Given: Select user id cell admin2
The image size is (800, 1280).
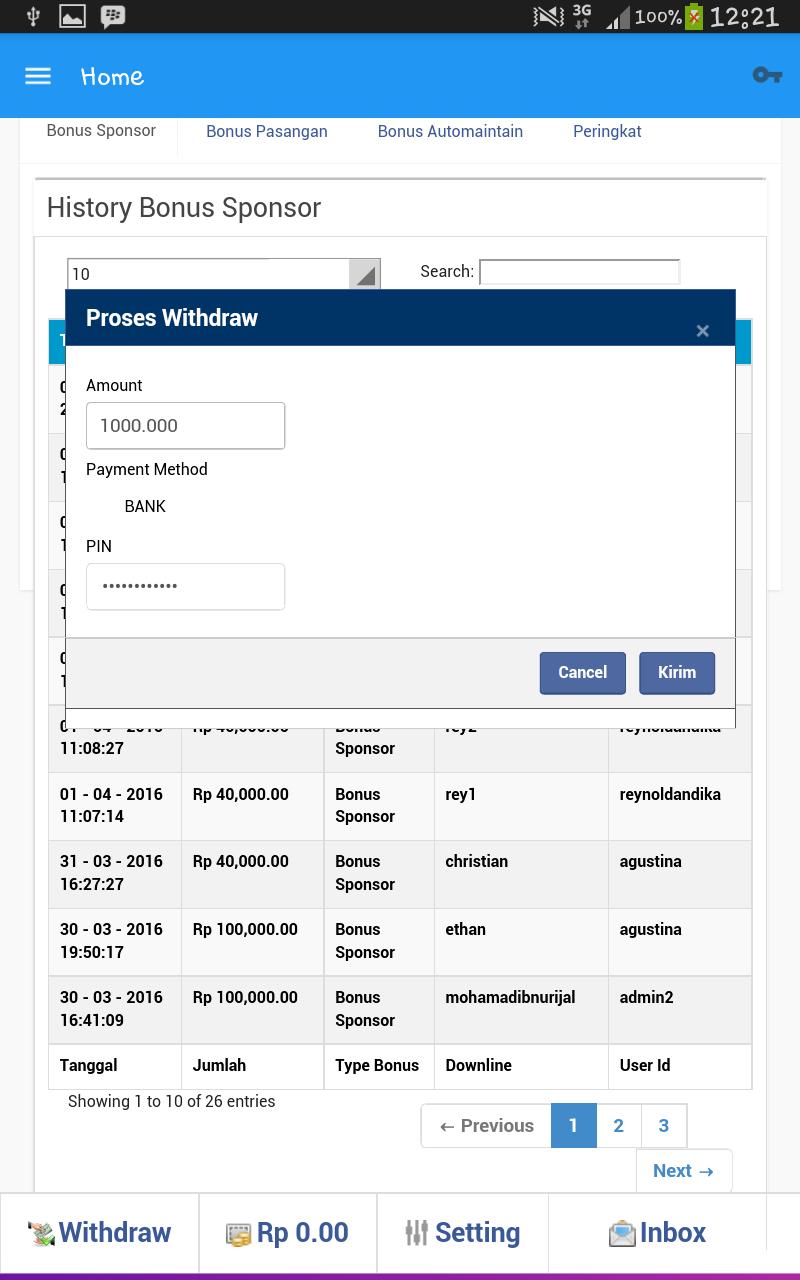Looking at the screenshot, I should point(680,1010).
